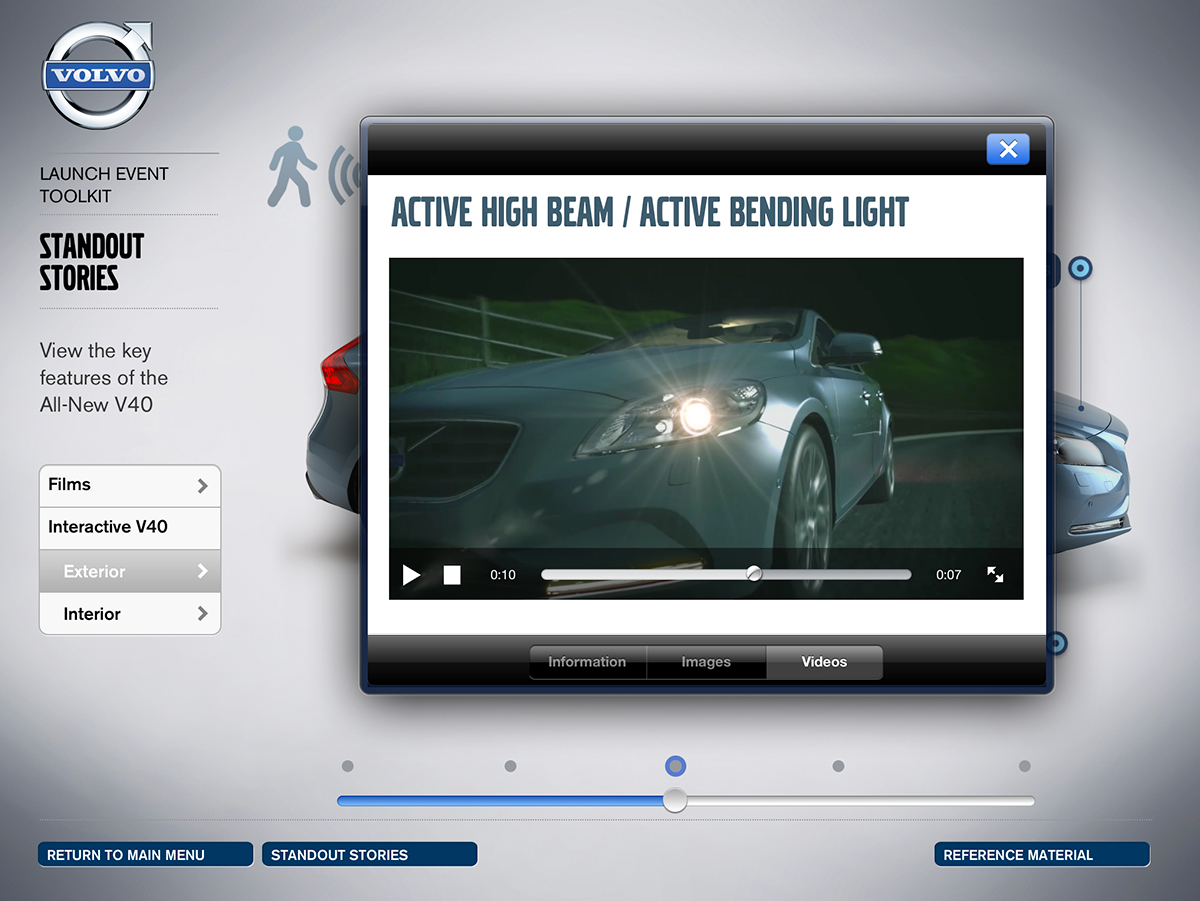Click the car rotation slider handle
1200x901 pixels.
point(676,801)
